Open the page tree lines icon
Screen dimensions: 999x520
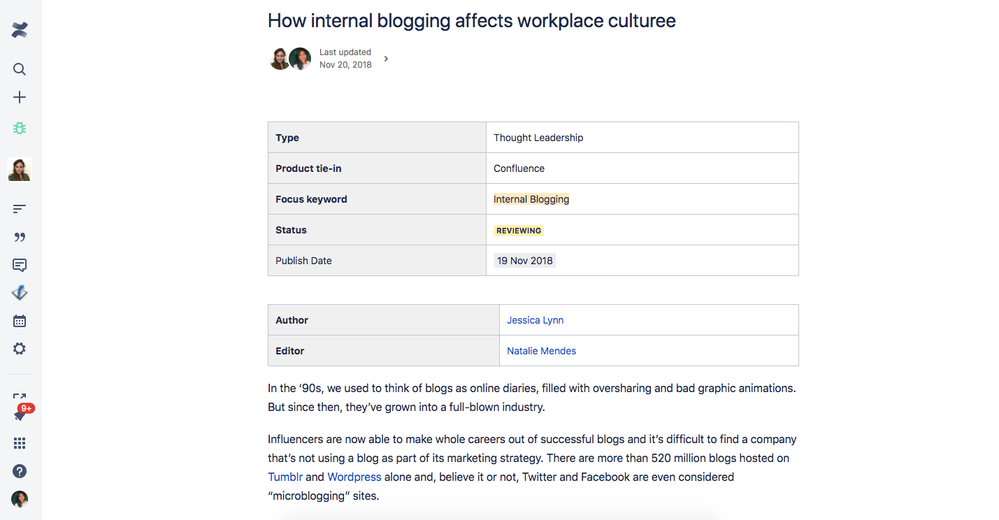pos(19,209)
